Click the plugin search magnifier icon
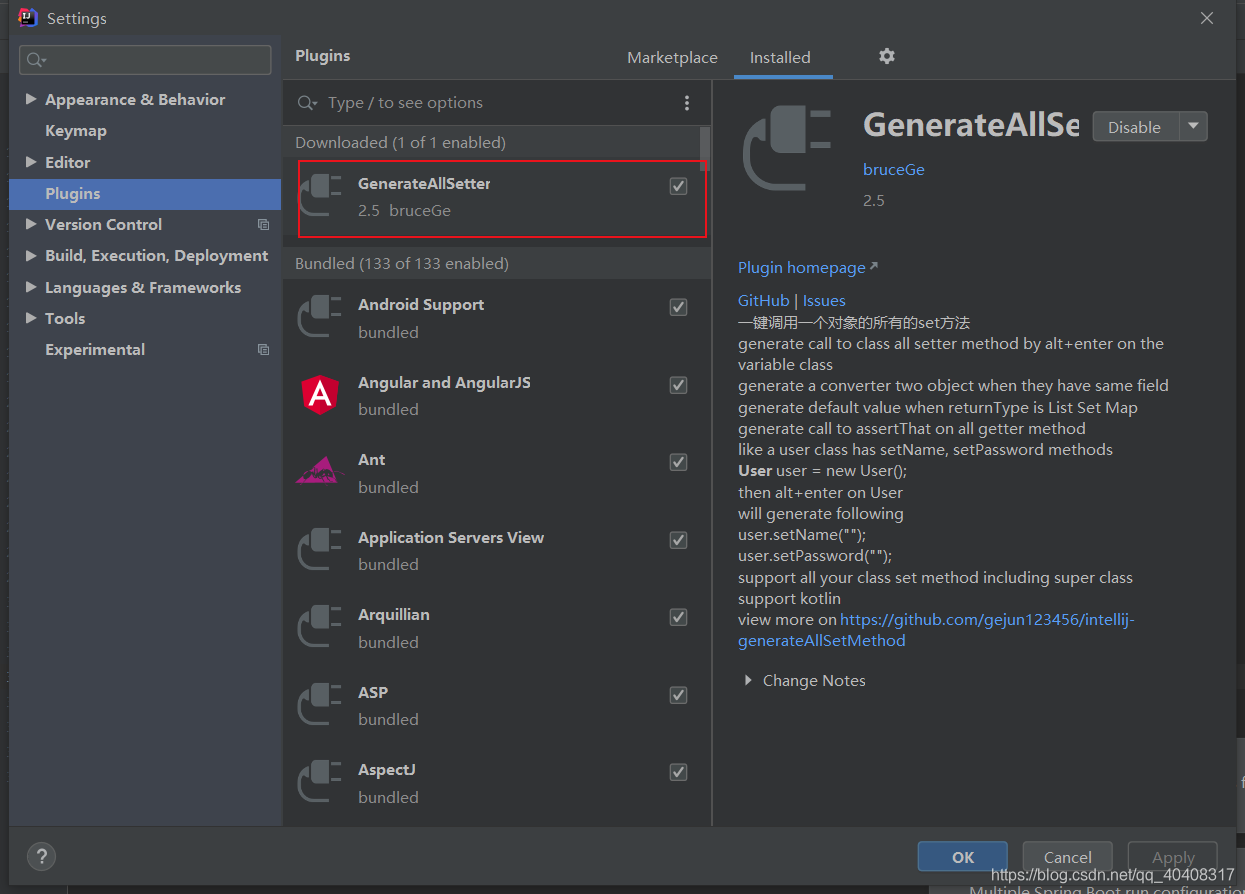Image resolution: width=1245 pixels, height=894 pixels. [307, 103]
